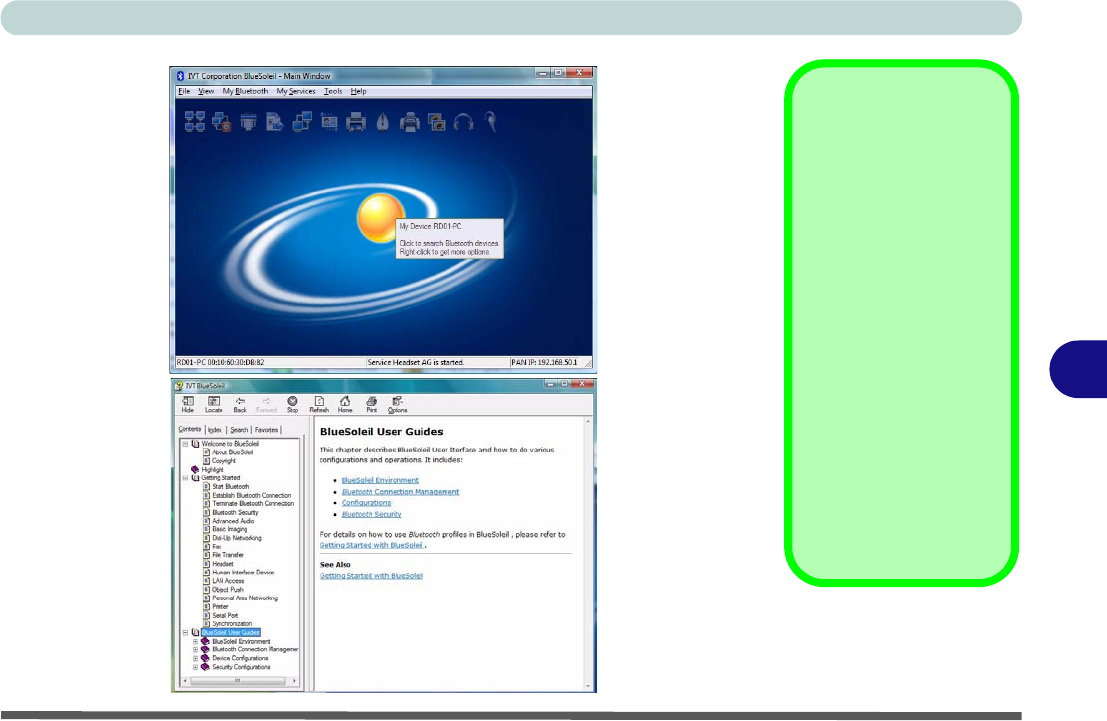Screen dimensions: 1107x721
Task: Click Hide in the help toolbar
Action: 188,405
